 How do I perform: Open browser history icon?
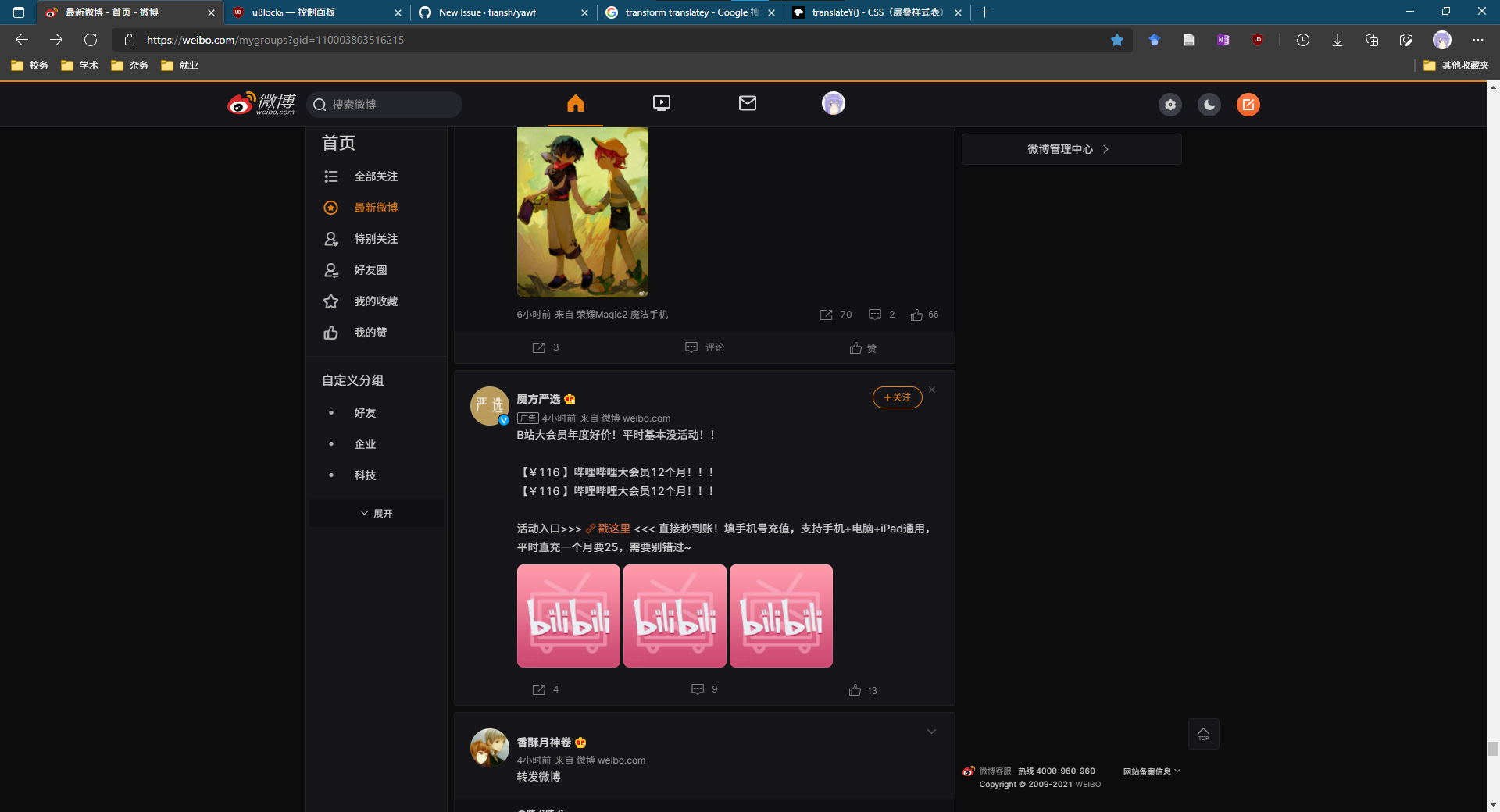pyautogui.click(x=1303, y=40)
